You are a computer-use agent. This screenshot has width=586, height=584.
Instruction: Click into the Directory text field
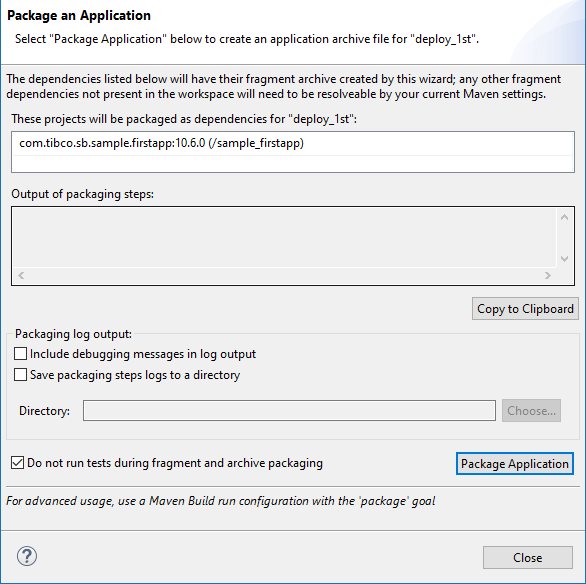289,411
